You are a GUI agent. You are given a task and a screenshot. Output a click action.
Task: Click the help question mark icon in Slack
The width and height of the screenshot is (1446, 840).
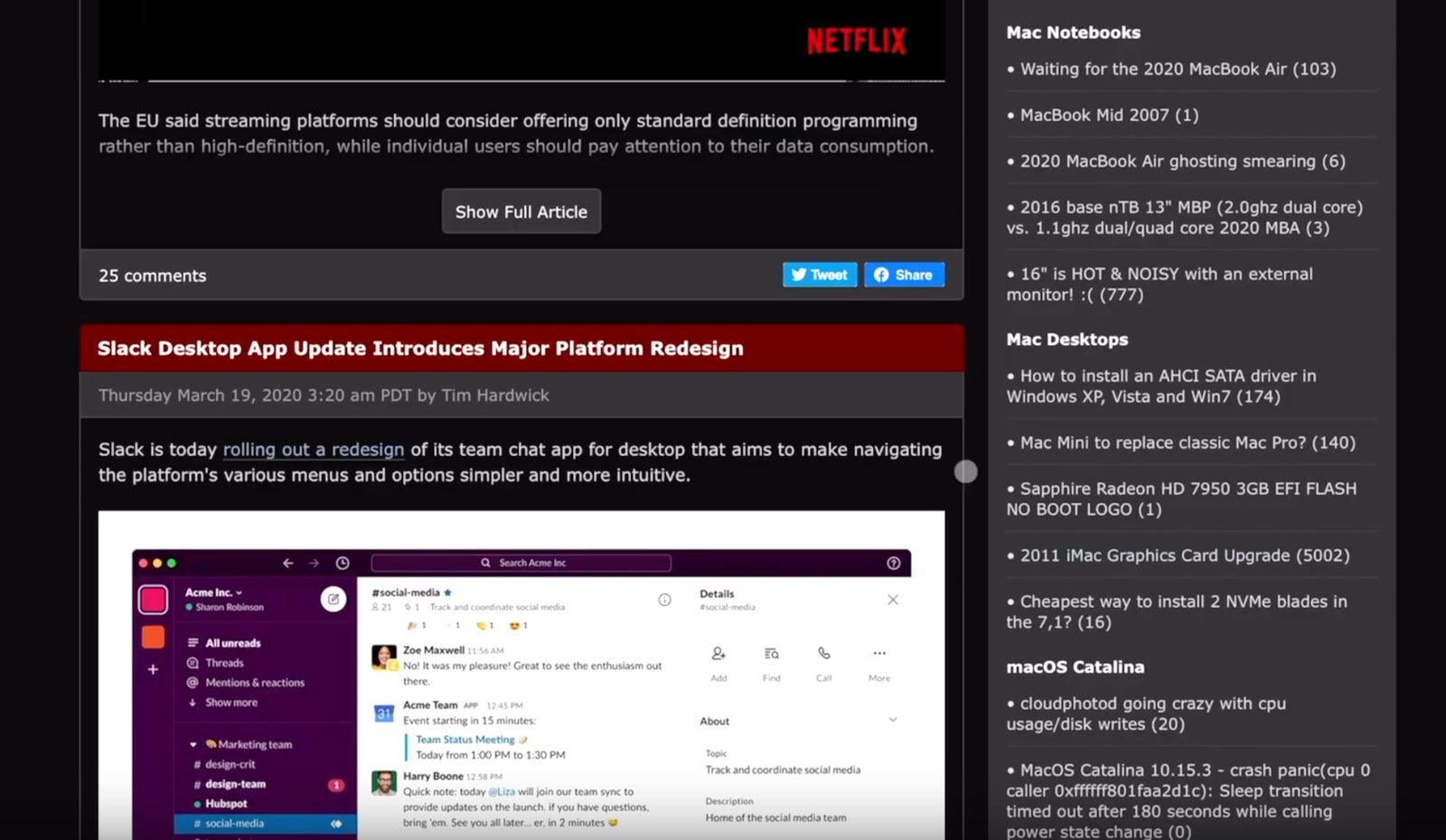coord(893,563)
